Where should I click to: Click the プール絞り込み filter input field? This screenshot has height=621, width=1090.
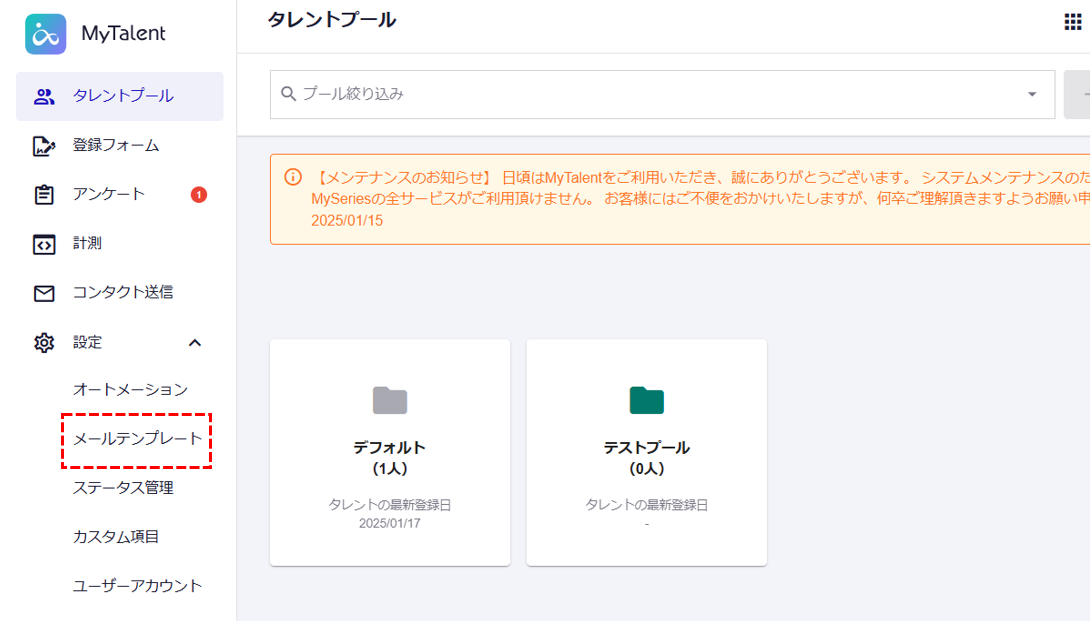coord(650,94)
